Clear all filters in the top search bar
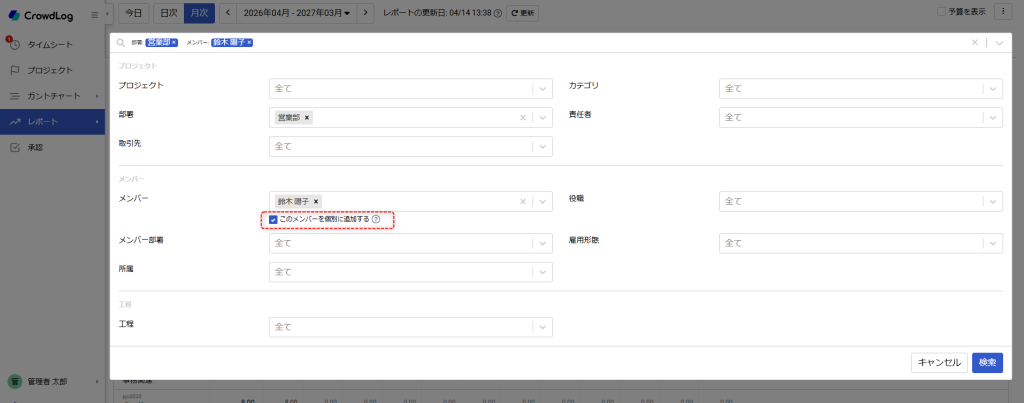1024x403 pixels. coord(975,43)
